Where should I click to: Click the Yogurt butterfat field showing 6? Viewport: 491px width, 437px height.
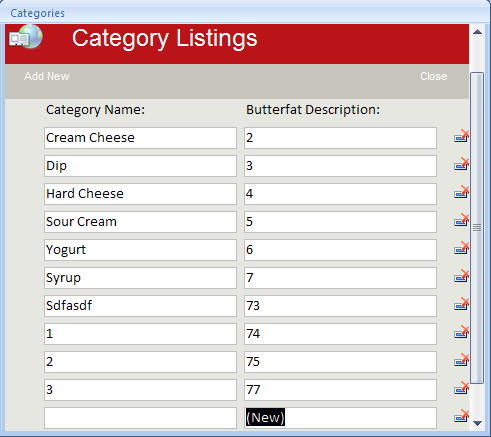340,250
